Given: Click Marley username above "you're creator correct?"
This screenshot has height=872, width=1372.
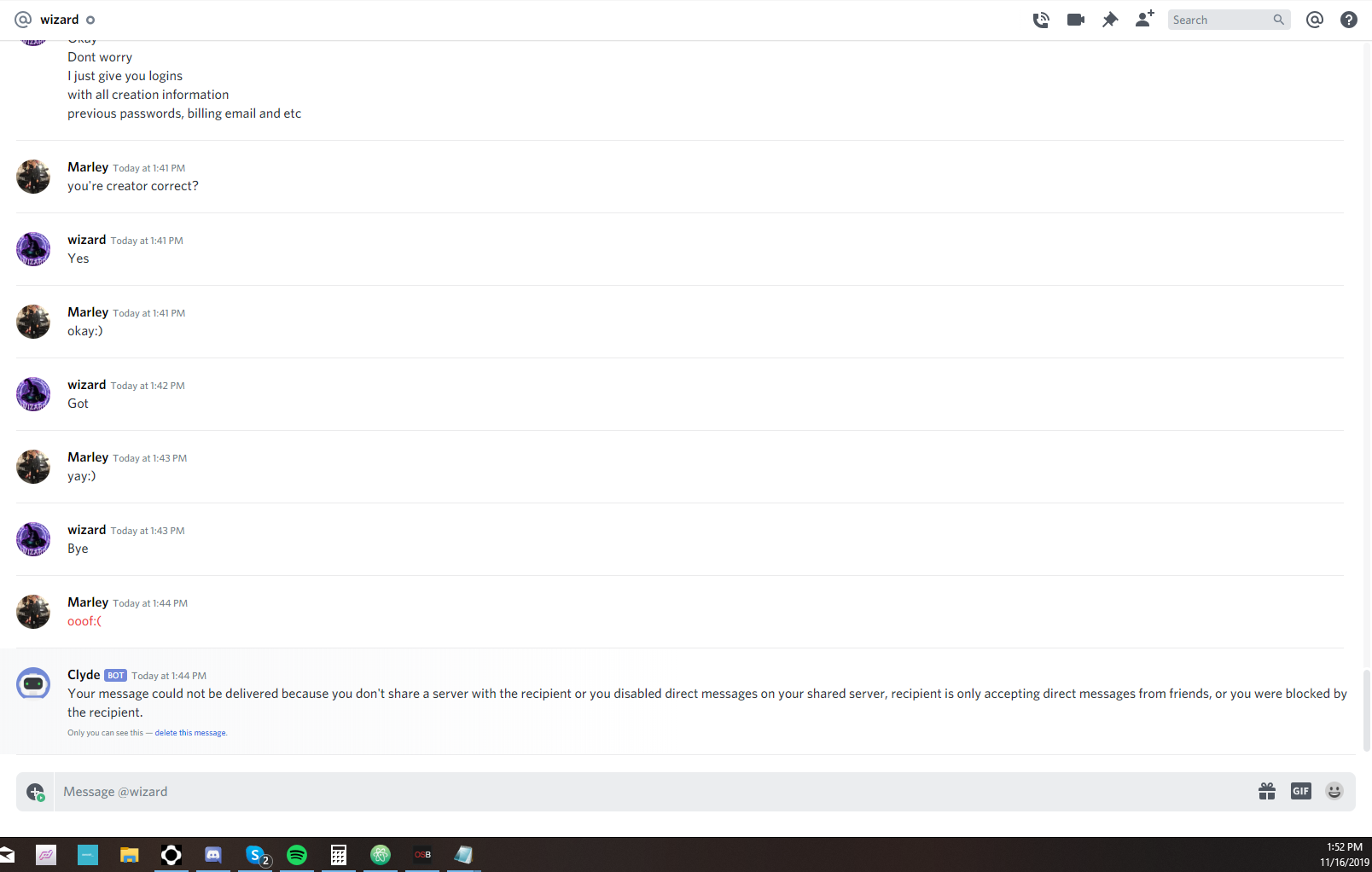Looking at the screenshot, I should pyautogui.click(x=88, y=167).
